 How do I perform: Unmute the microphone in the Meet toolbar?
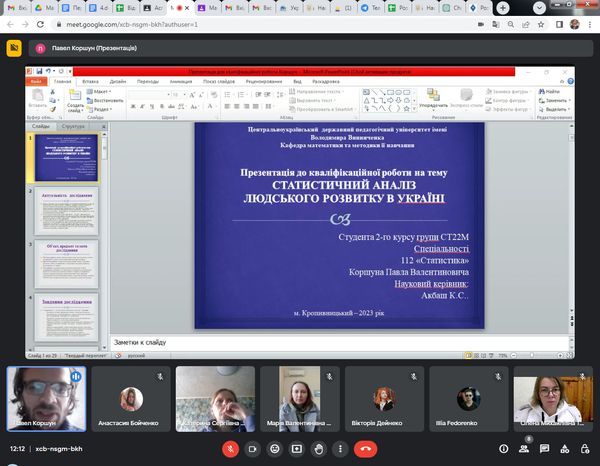[230, 449]
